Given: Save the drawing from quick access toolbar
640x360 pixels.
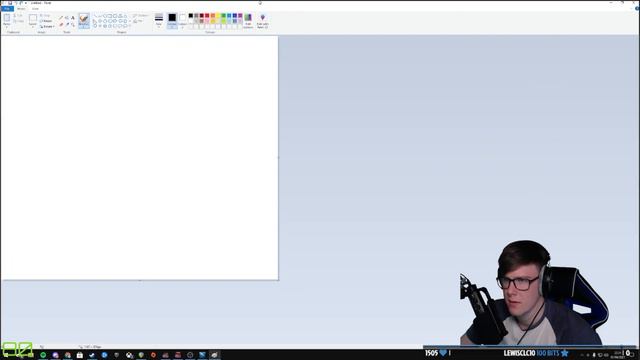Looking at the screenshot, I should pos(10,3).
